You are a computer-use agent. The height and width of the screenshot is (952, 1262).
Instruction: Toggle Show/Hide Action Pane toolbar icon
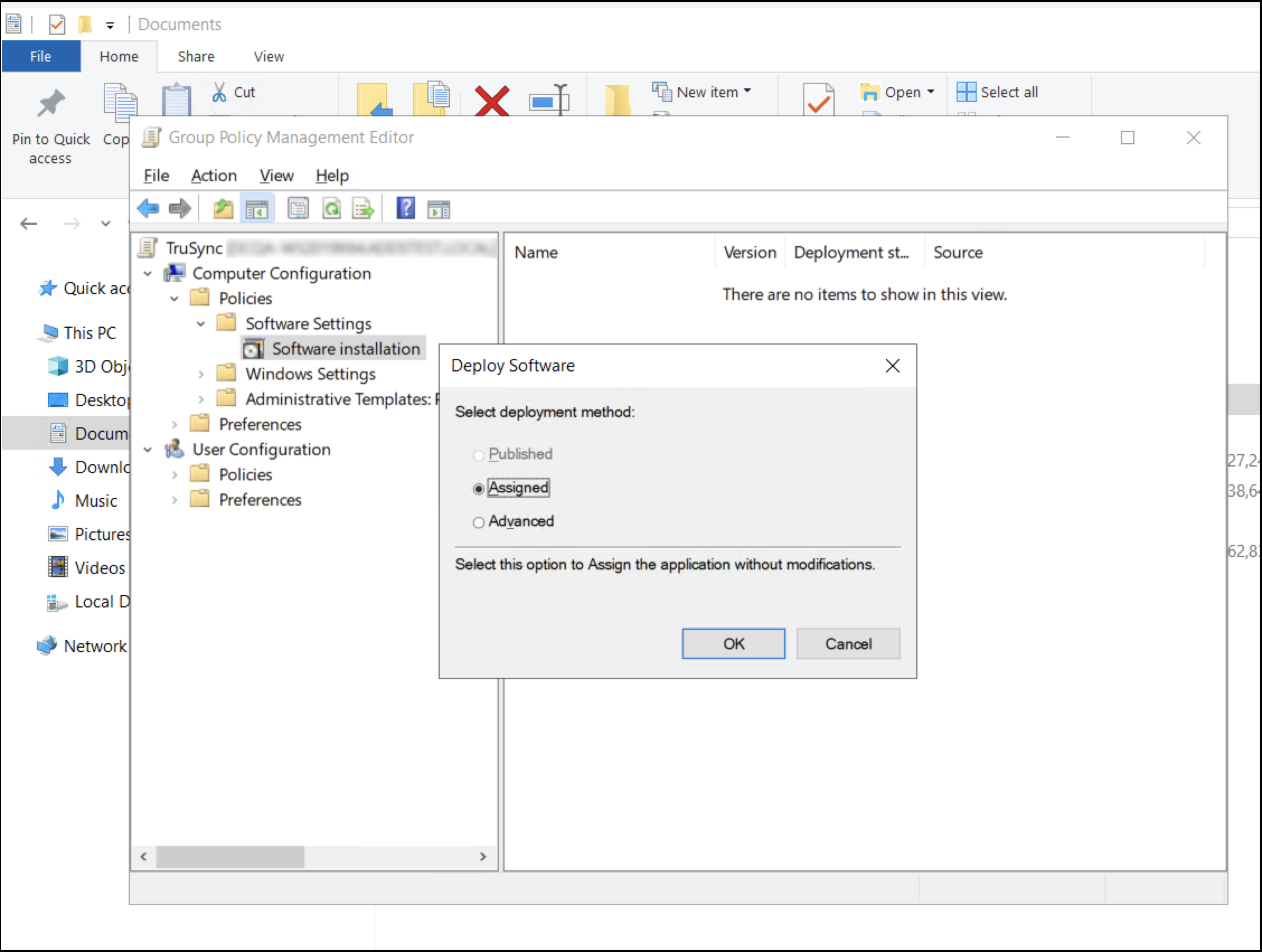pos(438,209)
